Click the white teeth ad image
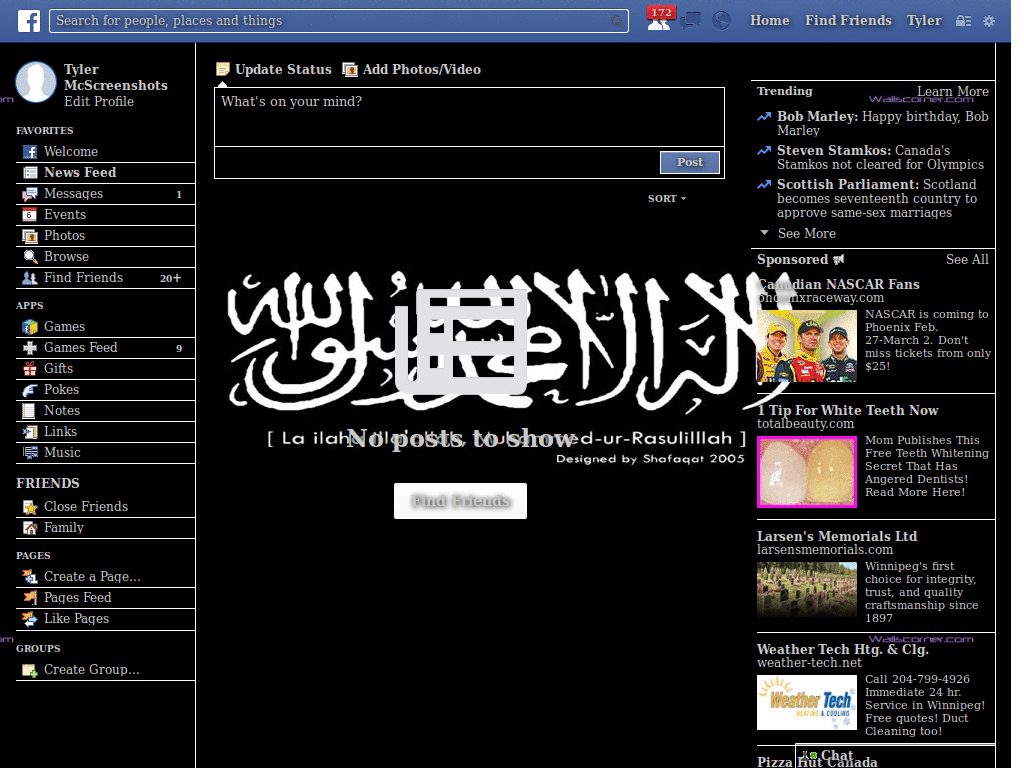Image resolution: width=1024 pixels, height=768 pixels. (807, 472)
